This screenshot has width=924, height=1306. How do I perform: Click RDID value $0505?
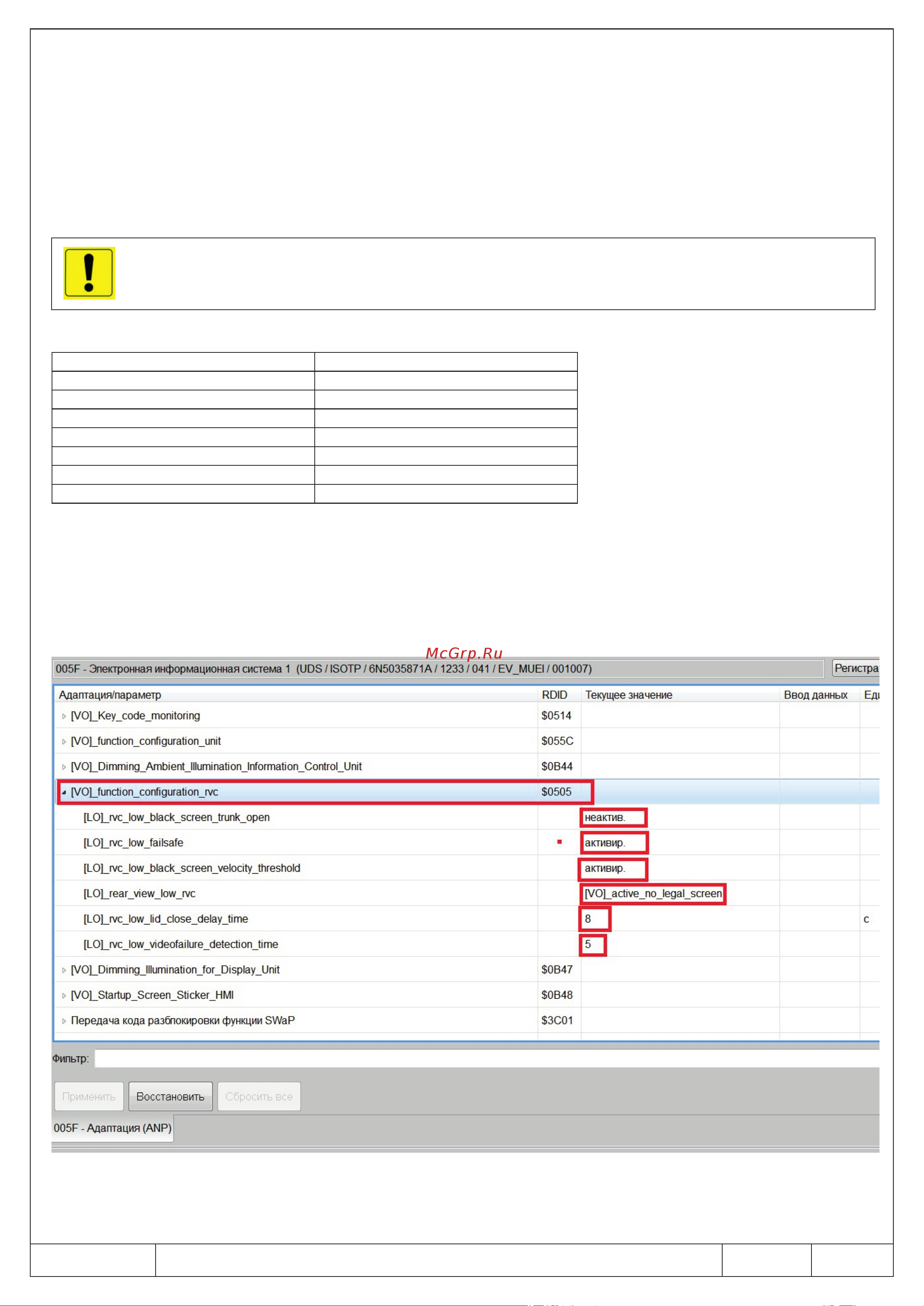click(556, 792)
